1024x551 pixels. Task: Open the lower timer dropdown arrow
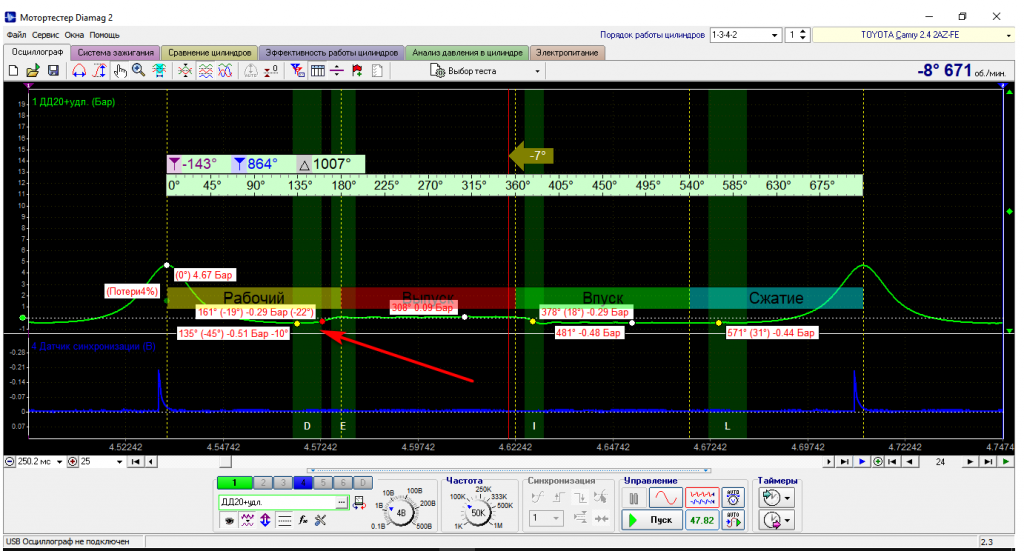787,520
